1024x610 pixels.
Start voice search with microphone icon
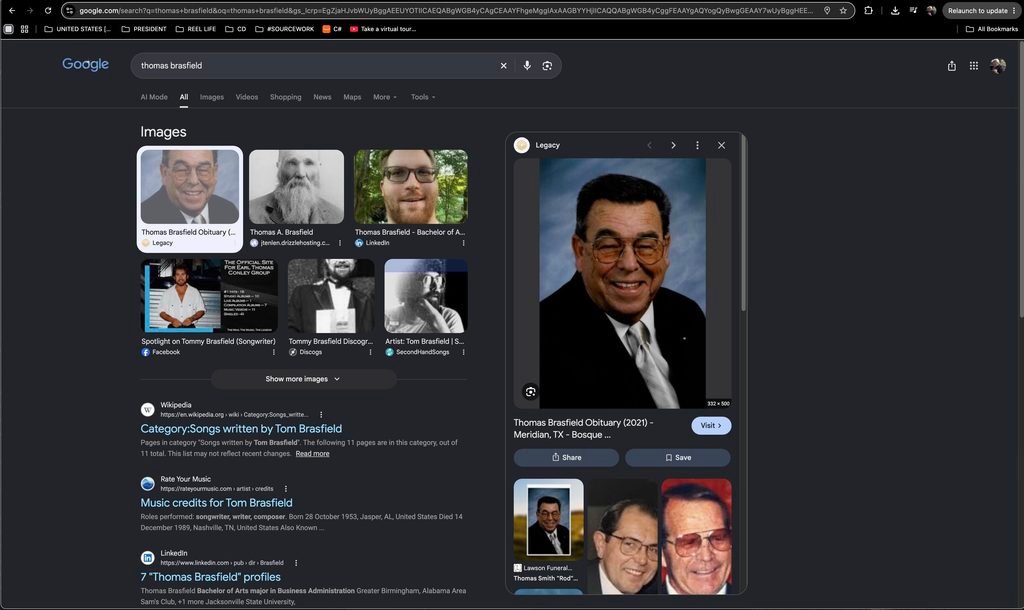pos(527,65)
